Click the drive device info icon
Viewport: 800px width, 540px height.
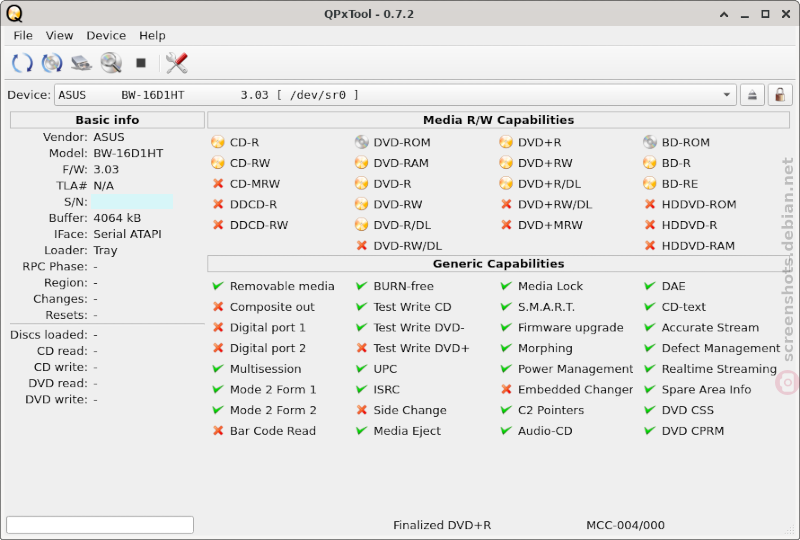(81, 63)
